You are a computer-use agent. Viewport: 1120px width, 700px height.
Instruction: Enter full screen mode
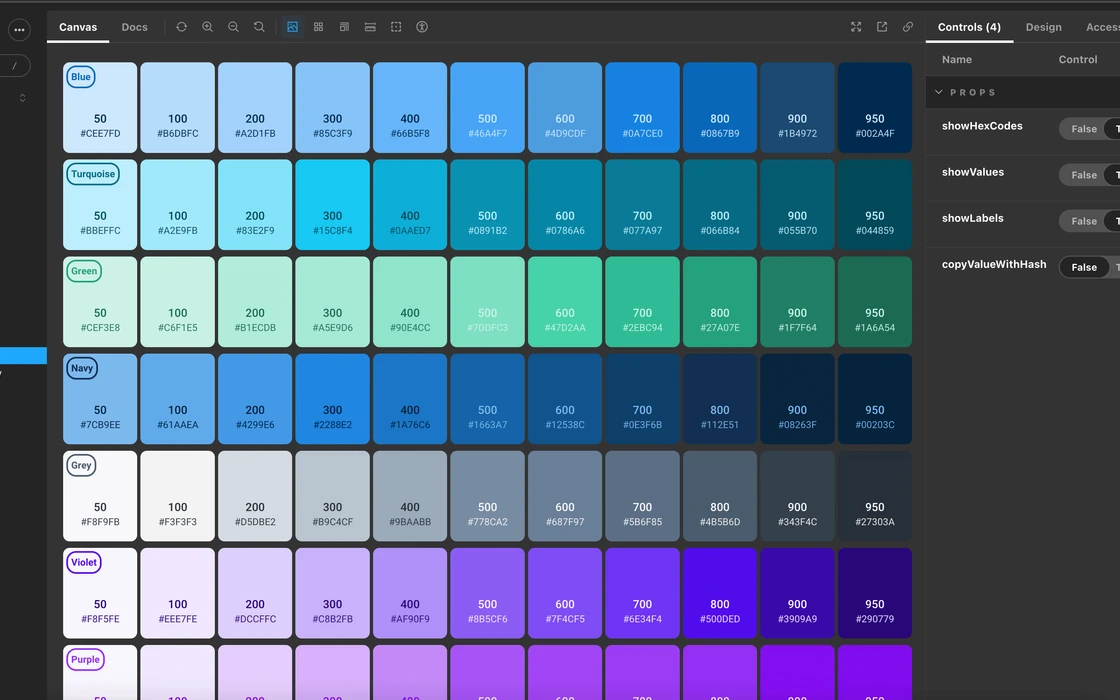[x=856, y=27]
